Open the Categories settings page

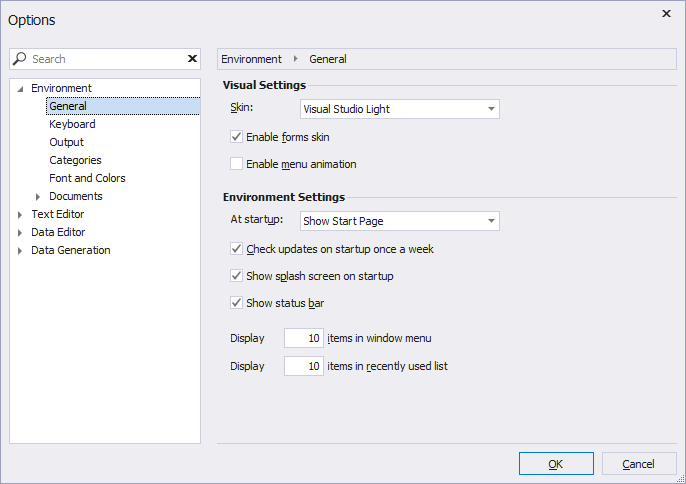tap(75, 160)
